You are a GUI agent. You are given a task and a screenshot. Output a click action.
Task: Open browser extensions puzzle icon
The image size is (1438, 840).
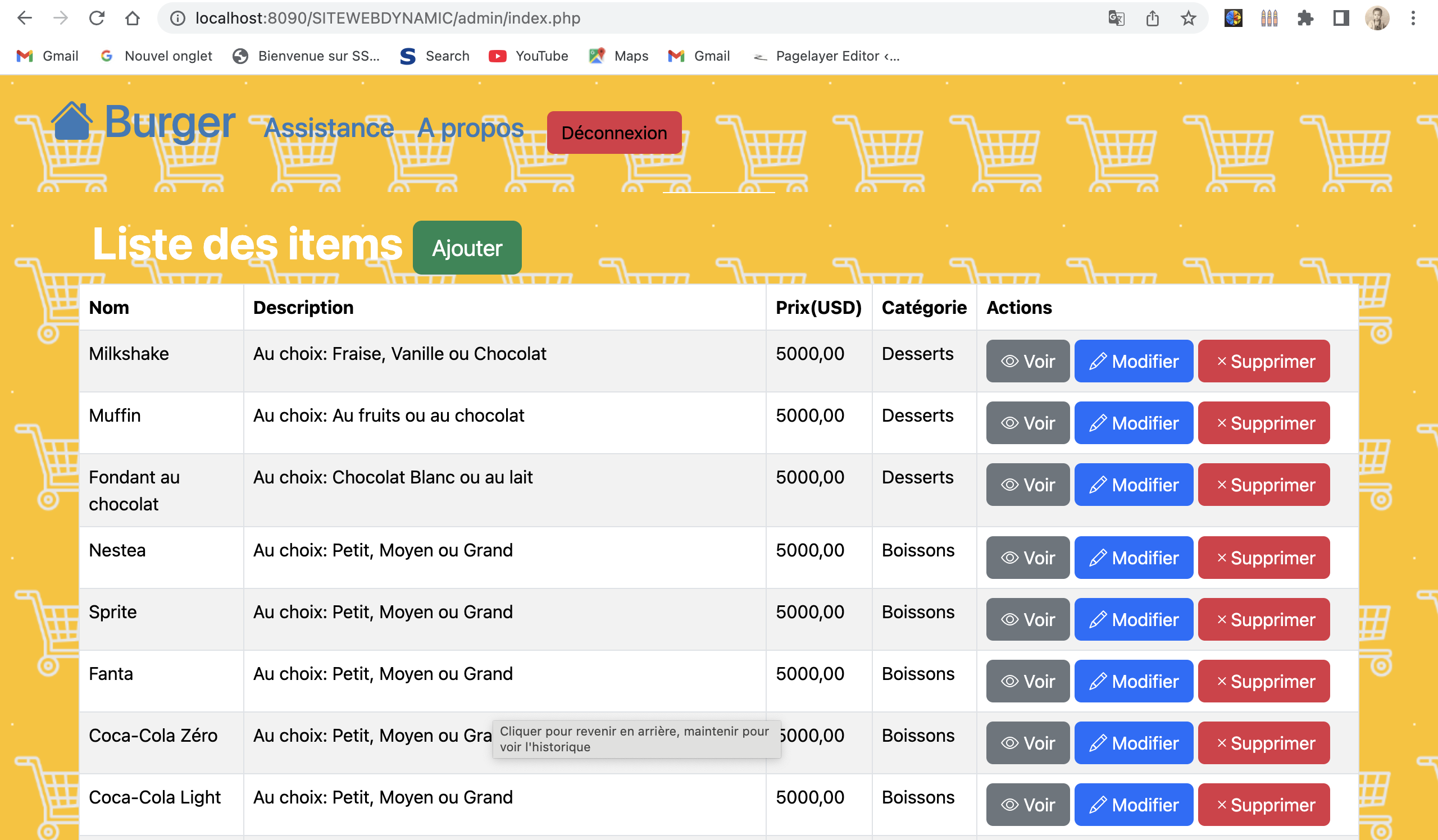coord(1305,18)
